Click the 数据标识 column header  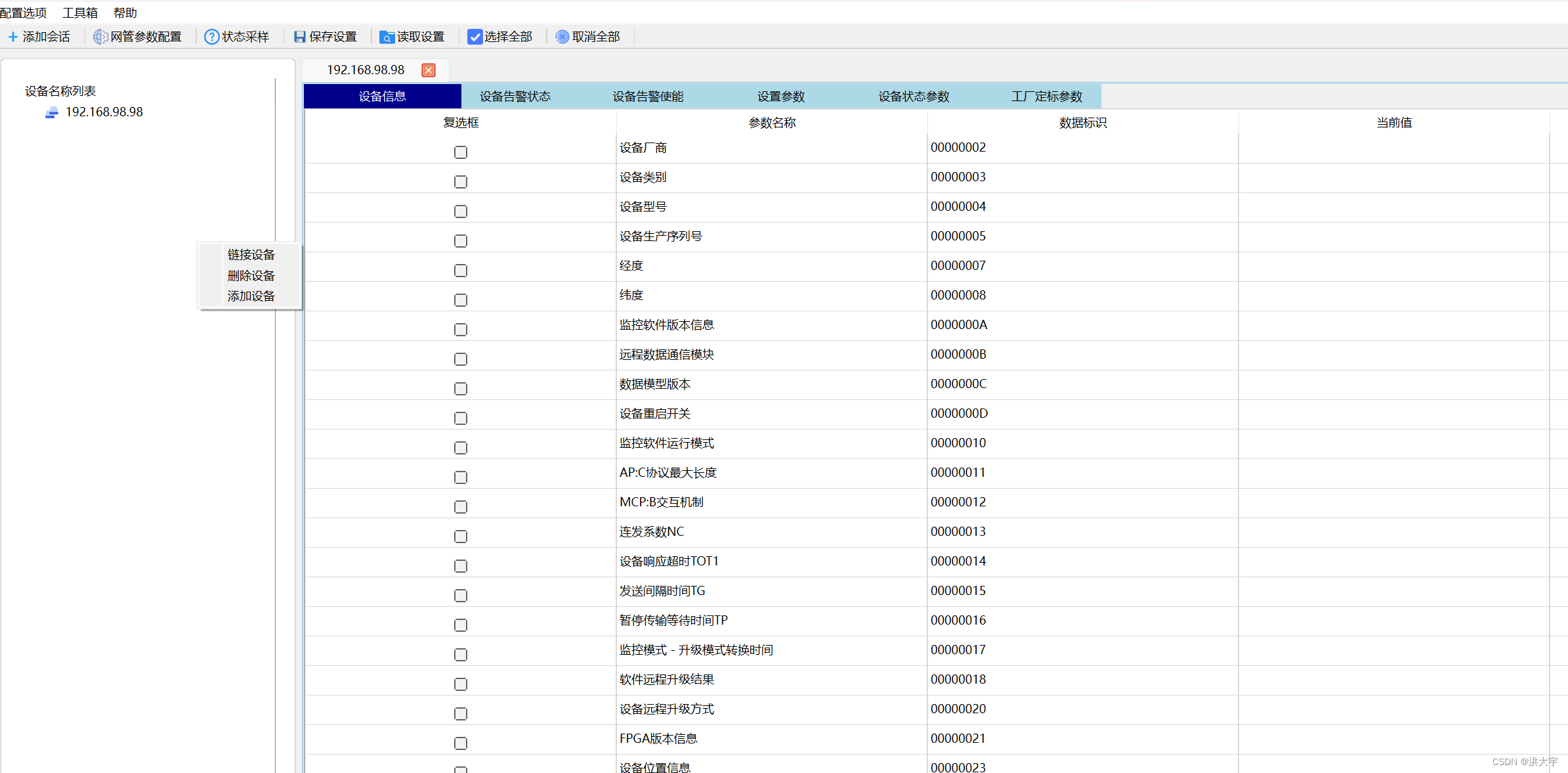tap(1083, 123)
